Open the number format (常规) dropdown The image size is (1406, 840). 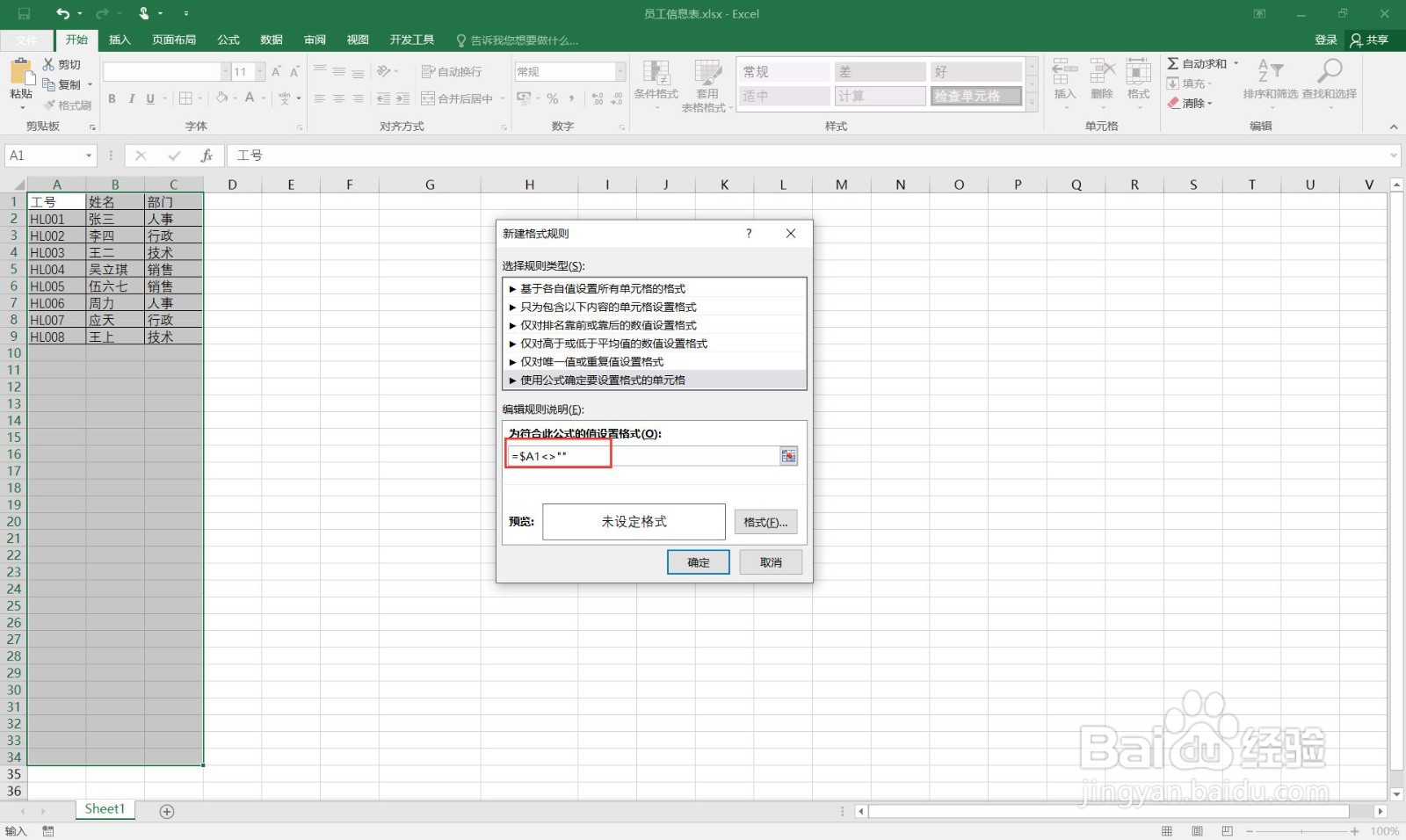pos(620,71)
